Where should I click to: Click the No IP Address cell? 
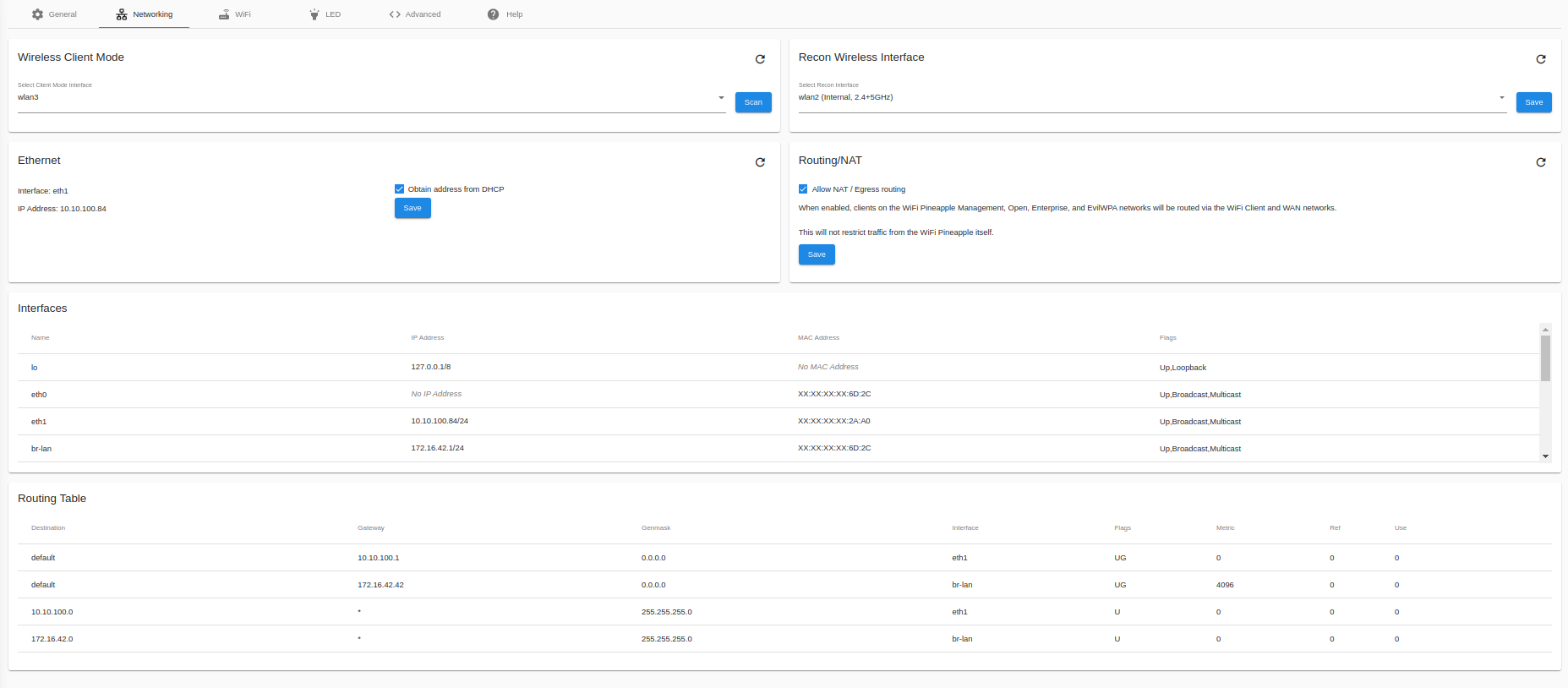click(436, 394)
